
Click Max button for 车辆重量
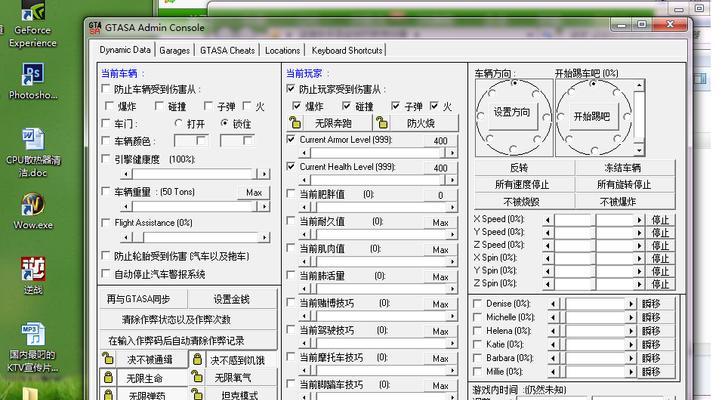(x=253, y=192)
